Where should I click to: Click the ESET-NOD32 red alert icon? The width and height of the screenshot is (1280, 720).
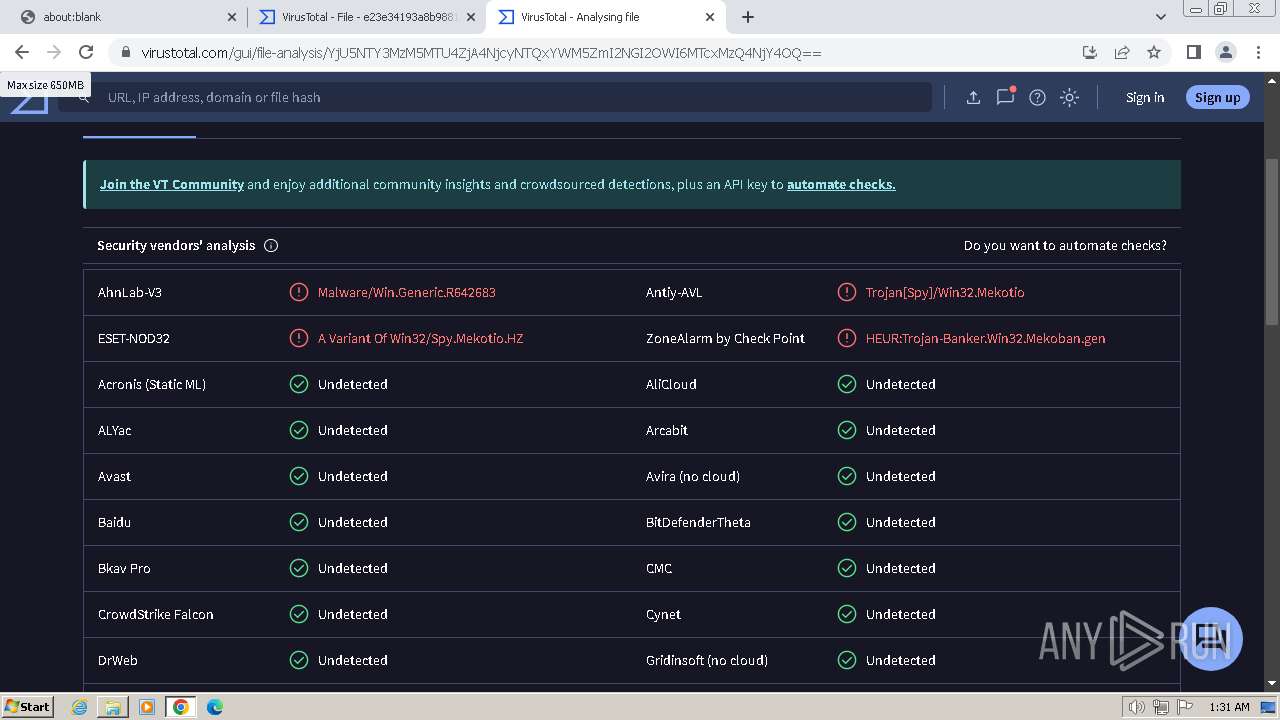[298, 338]
